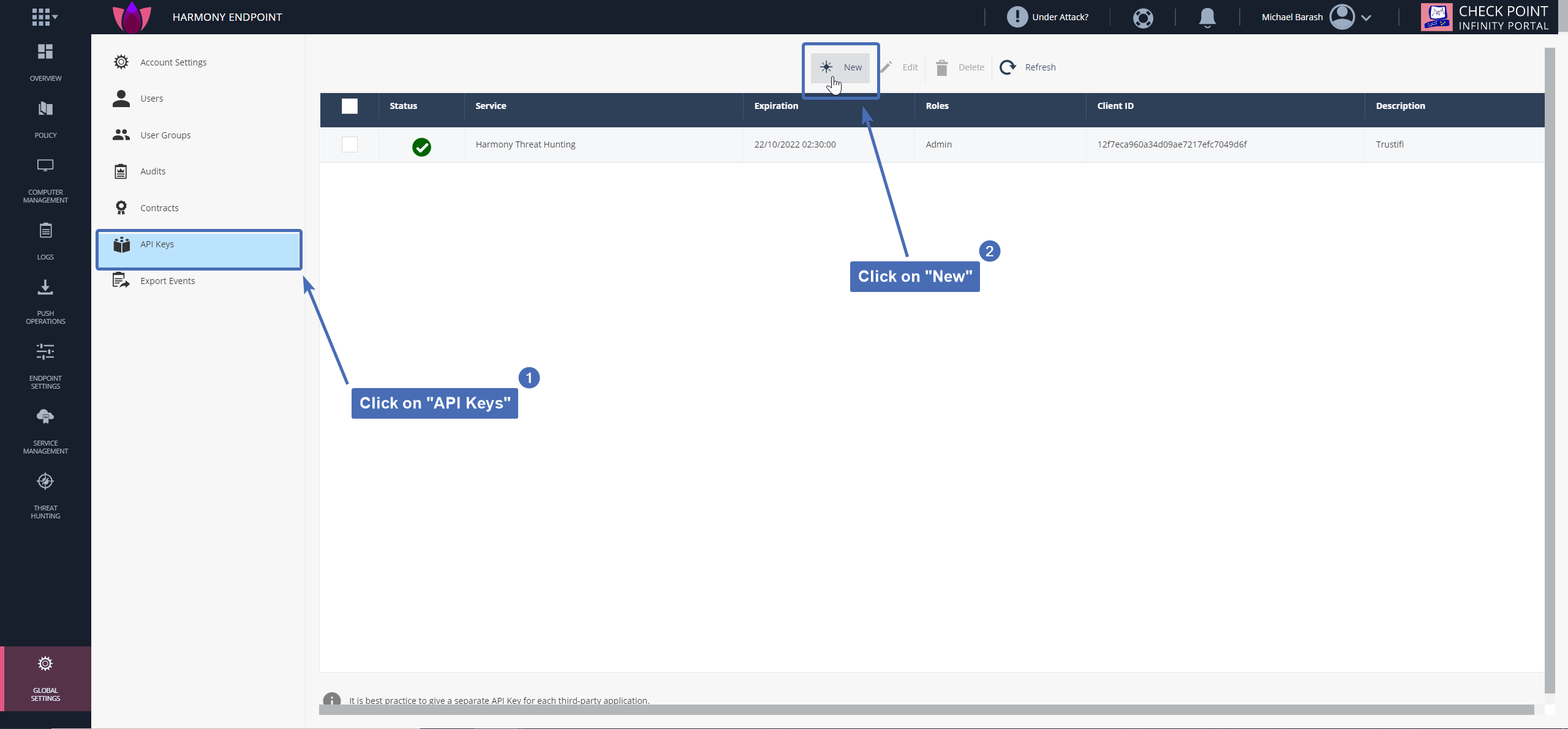Click the Edit button
Screen dimensions: 1568x729
(899, 67)
